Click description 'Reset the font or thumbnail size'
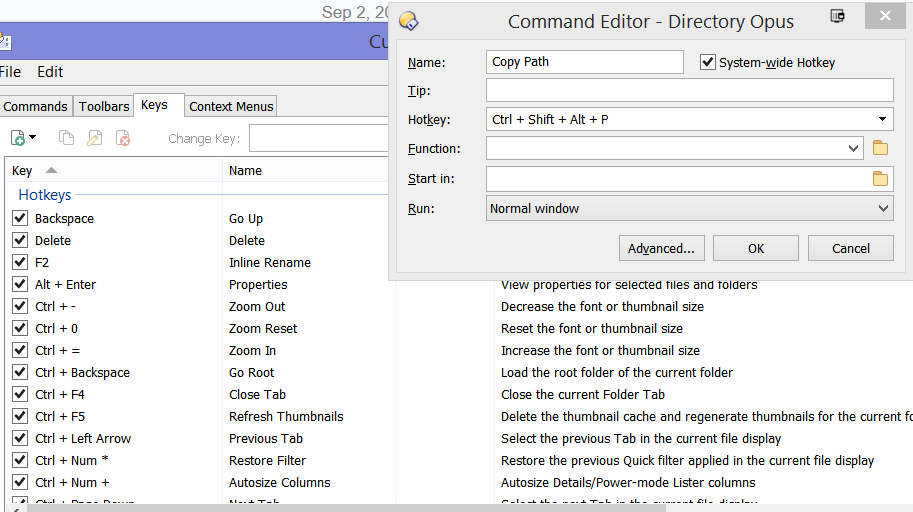 [592, 329]
